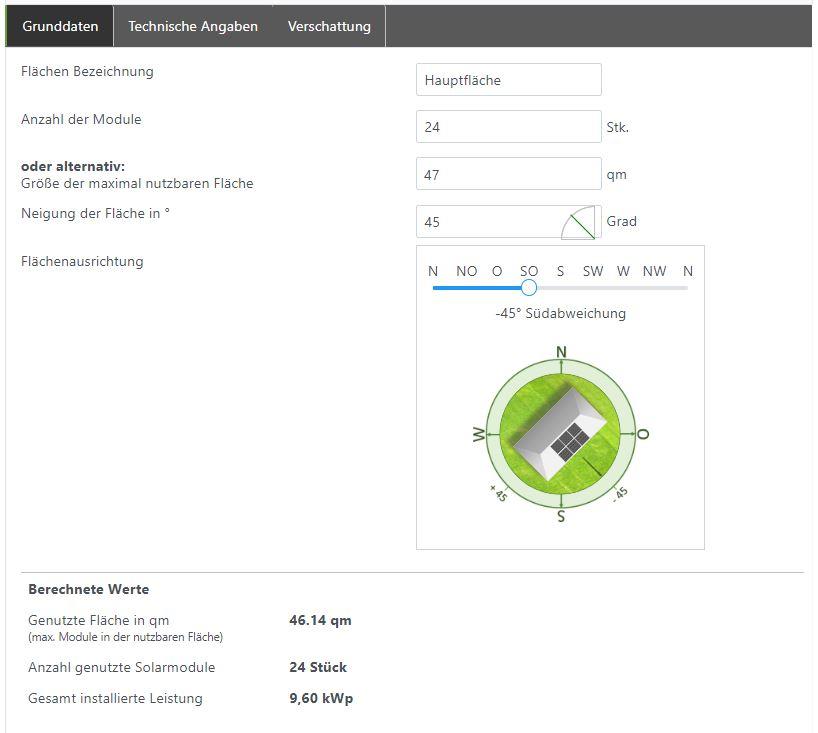Set orientation slider to SW
Screen dimensions: 818x733
593,288
